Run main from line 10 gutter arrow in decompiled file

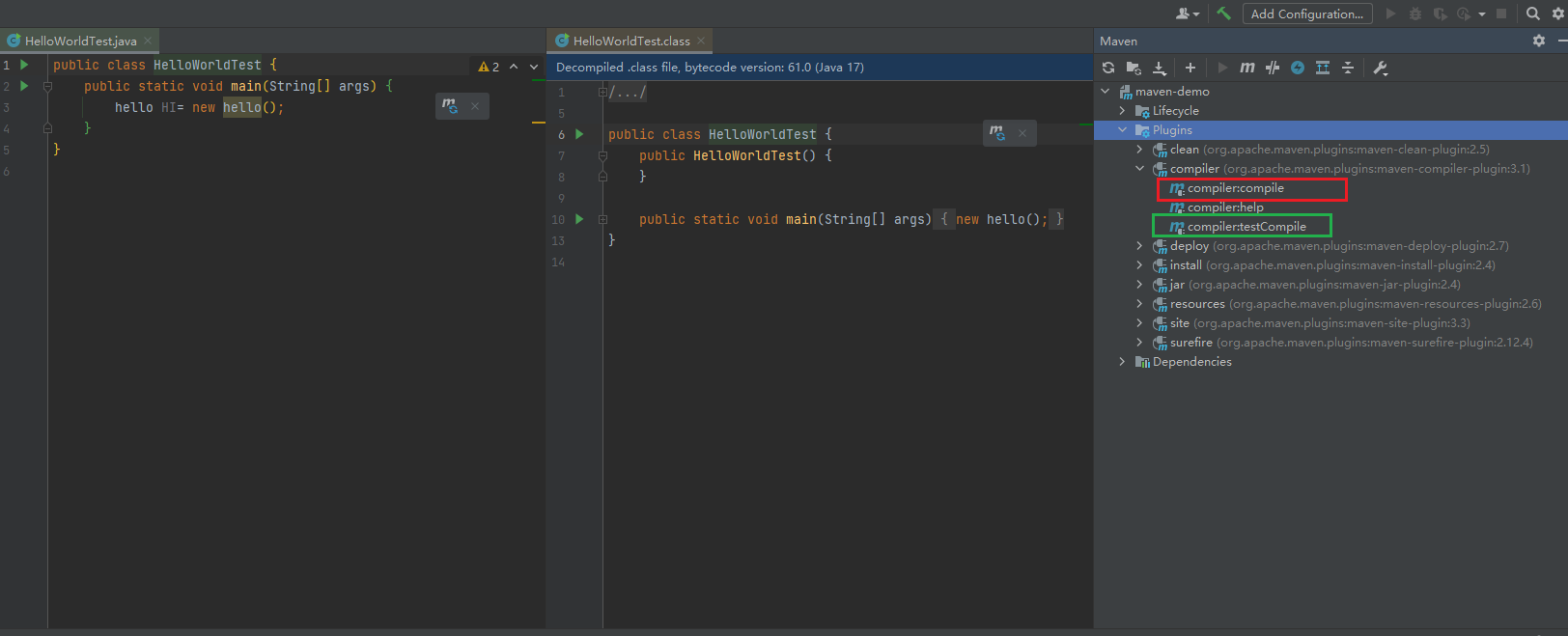point(579,219)
